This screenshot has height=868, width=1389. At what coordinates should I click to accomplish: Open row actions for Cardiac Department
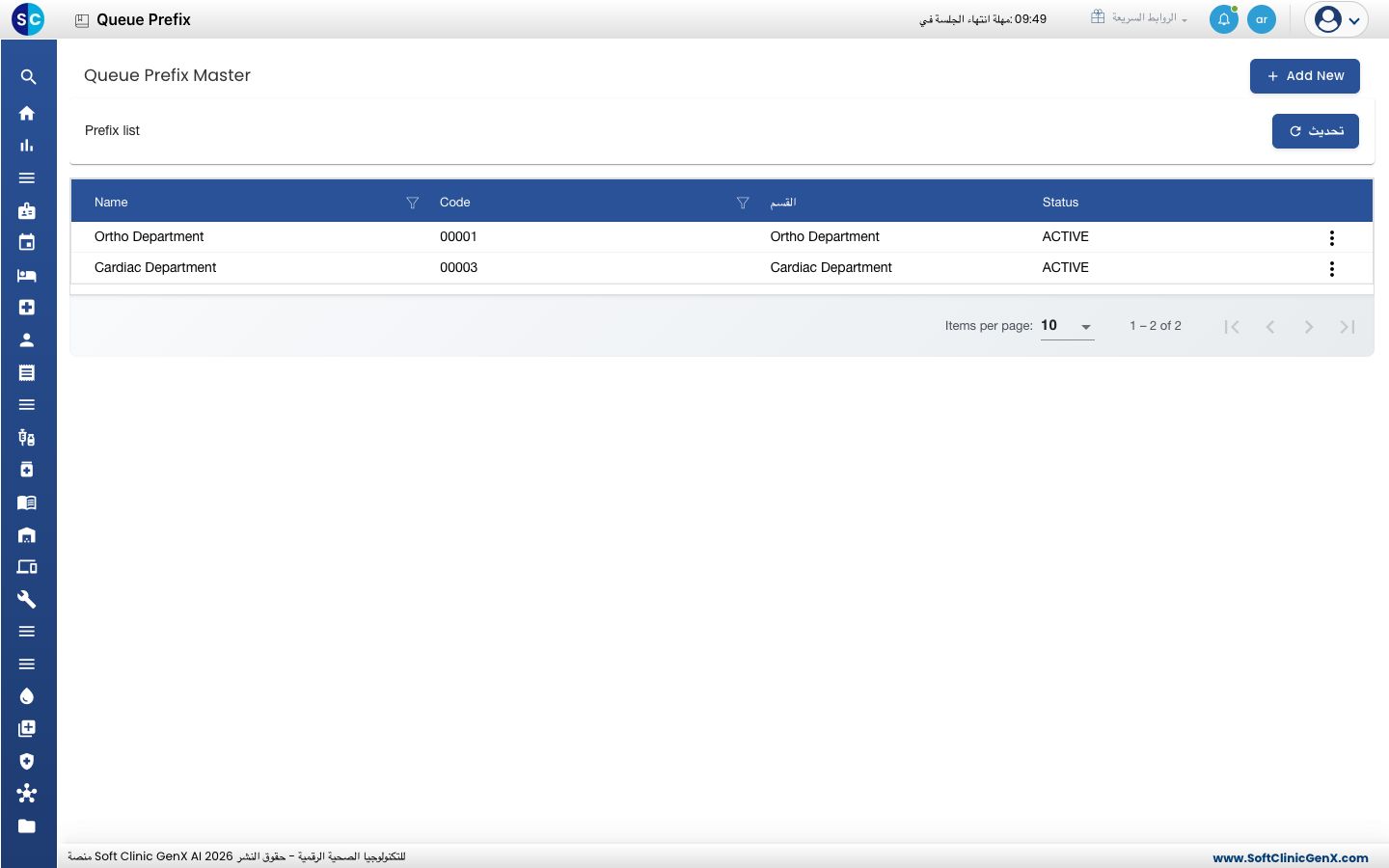(x=1332, y=269)
